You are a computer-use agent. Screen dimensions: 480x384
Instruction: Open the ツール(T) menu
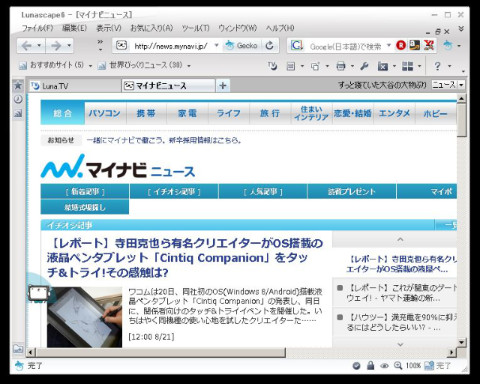click(196, 28)
